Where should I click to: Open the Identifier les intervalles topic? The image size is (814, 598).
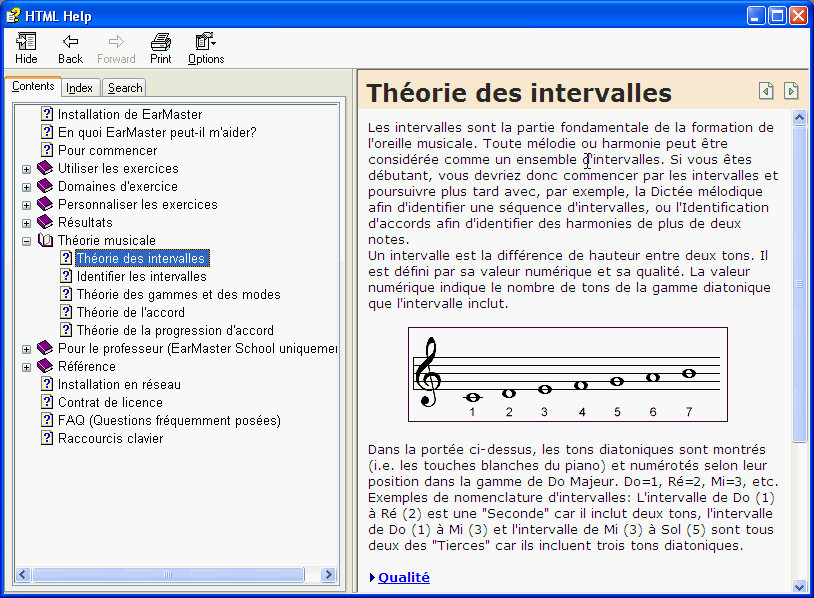142,276
